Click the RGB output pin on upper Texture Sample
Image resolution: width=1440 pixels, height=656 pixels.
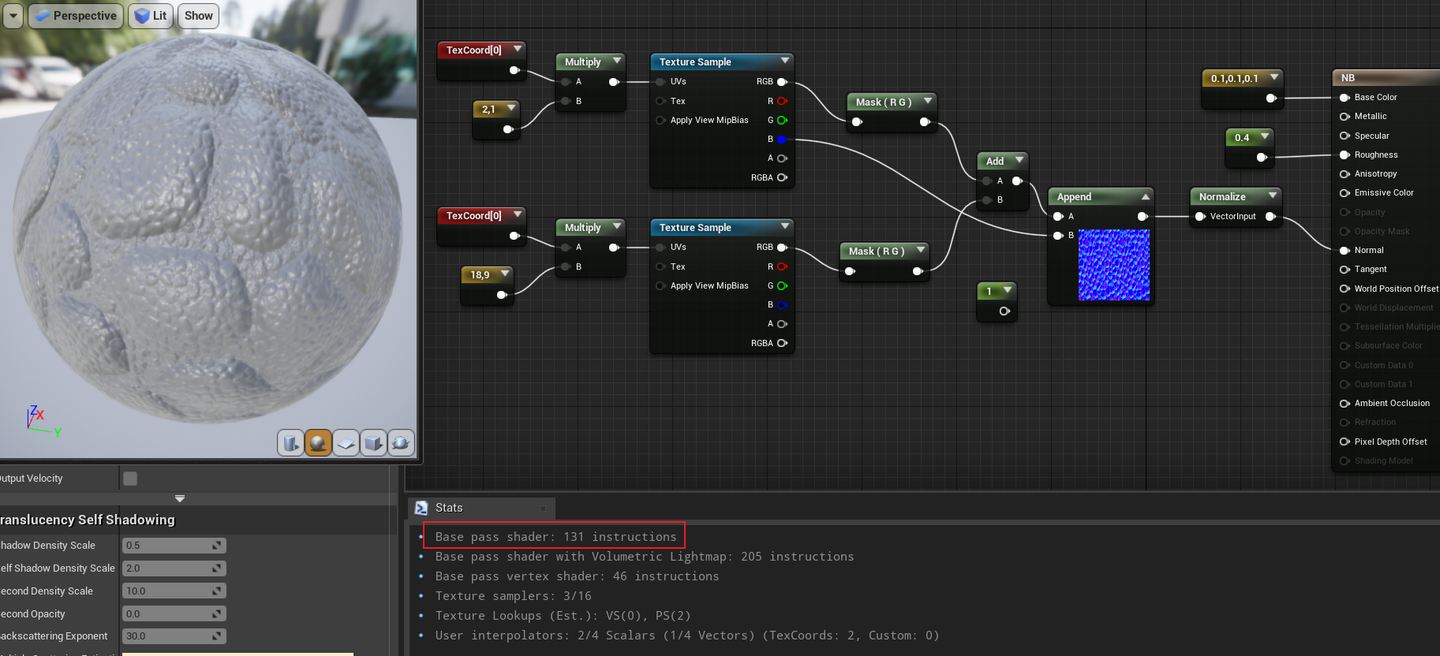pos(781,81)
